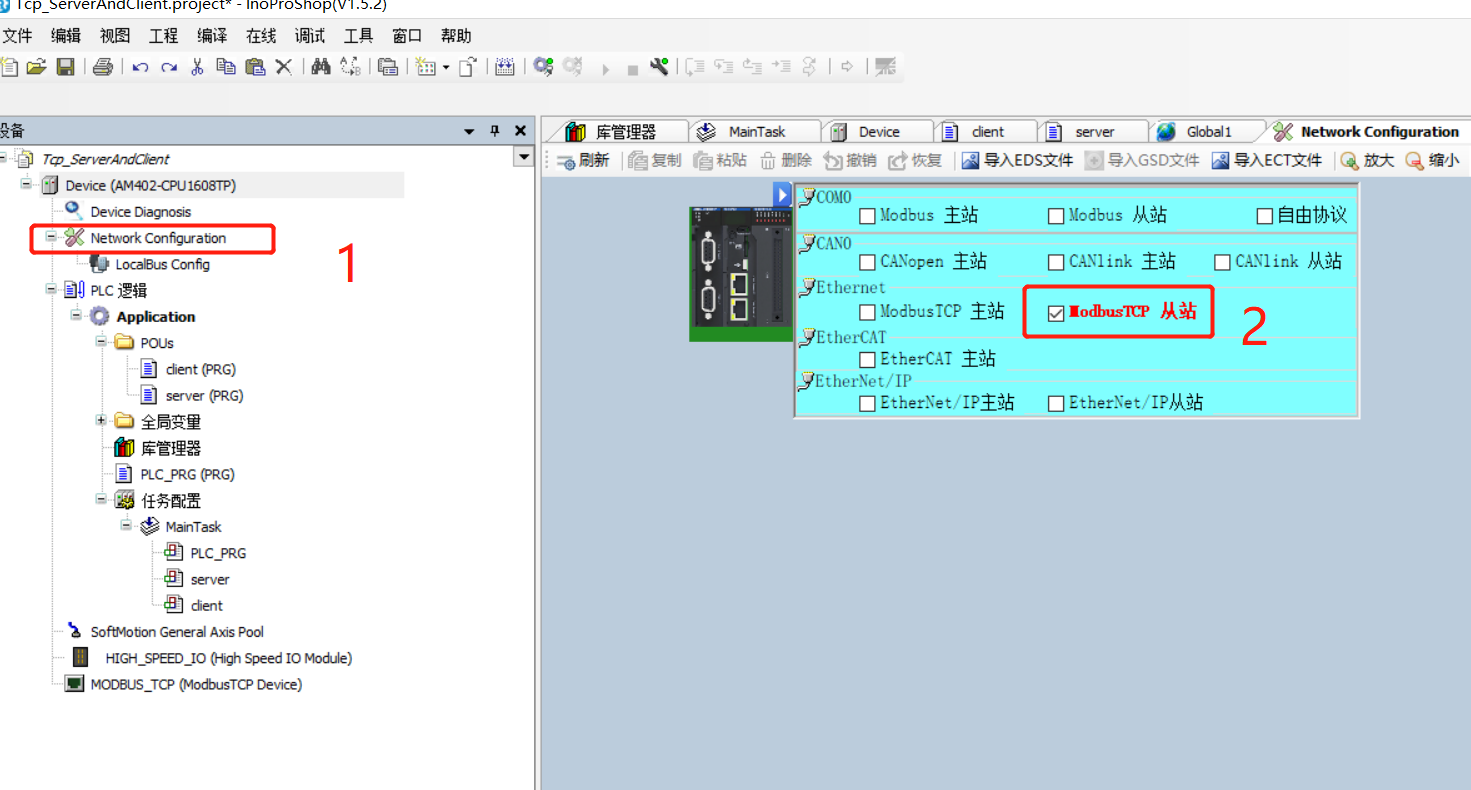Enable 自由协议 checkbox
This screenshot has height=790, width=1471.
click(1265, 216)
